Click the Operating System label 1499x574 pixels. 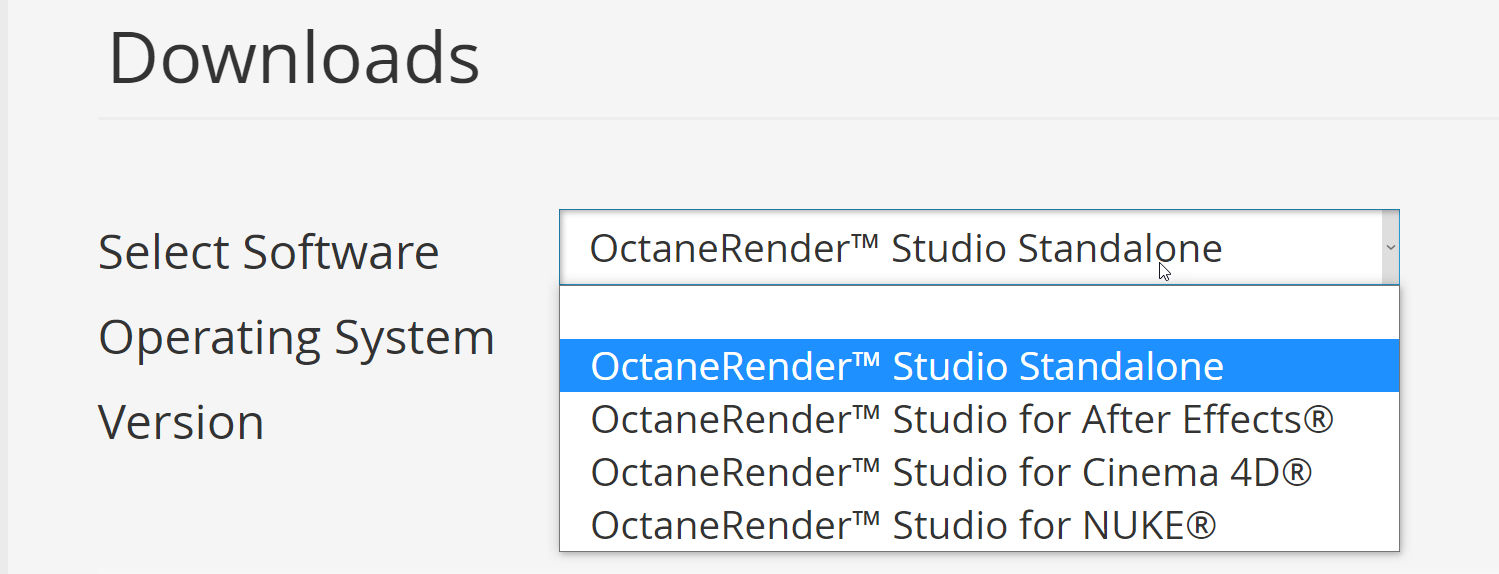(296, 338)
